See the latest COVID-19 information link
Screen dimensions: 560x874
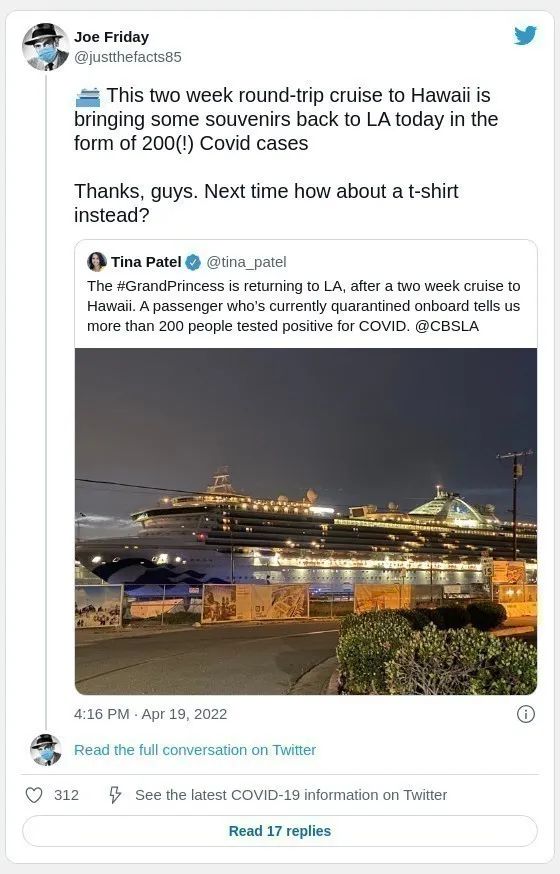(291, 795)
